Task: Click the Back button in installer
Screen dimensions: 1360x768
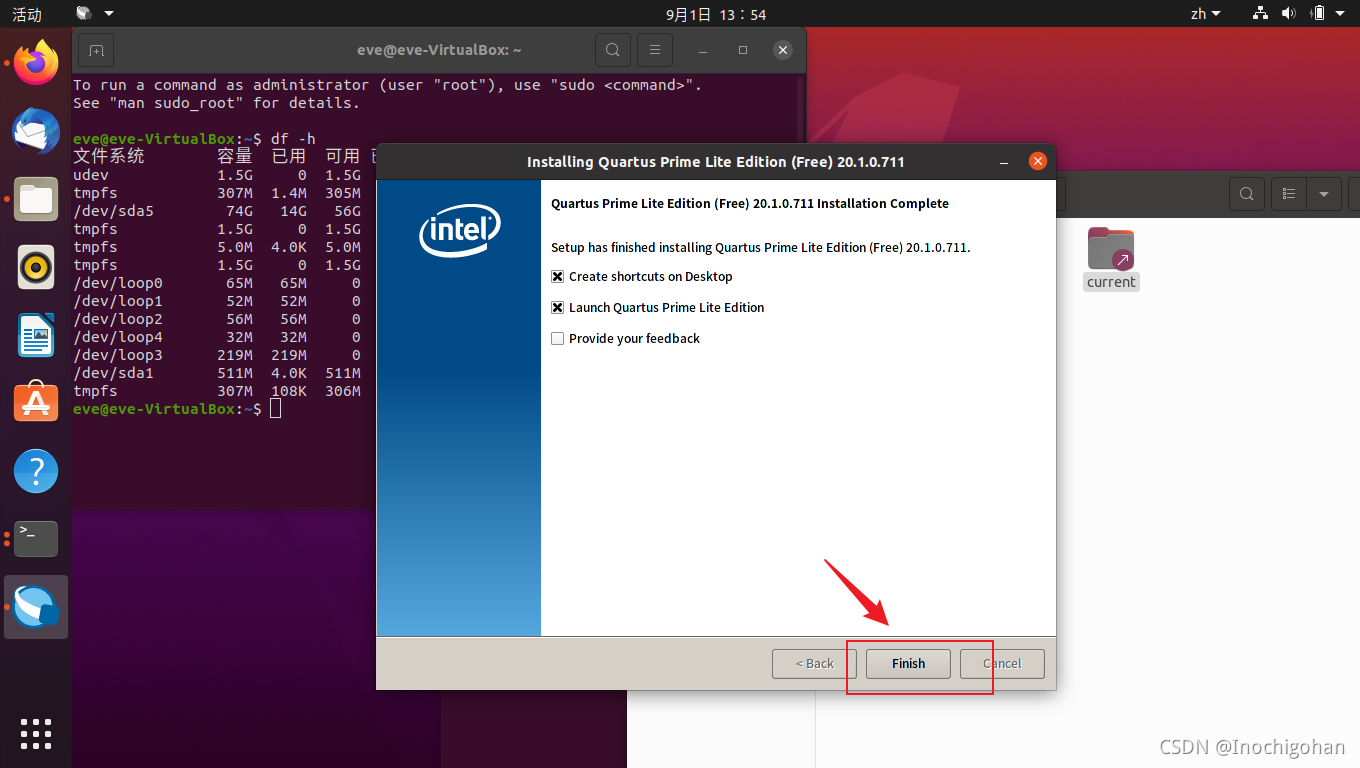Action: click(814, 663)
